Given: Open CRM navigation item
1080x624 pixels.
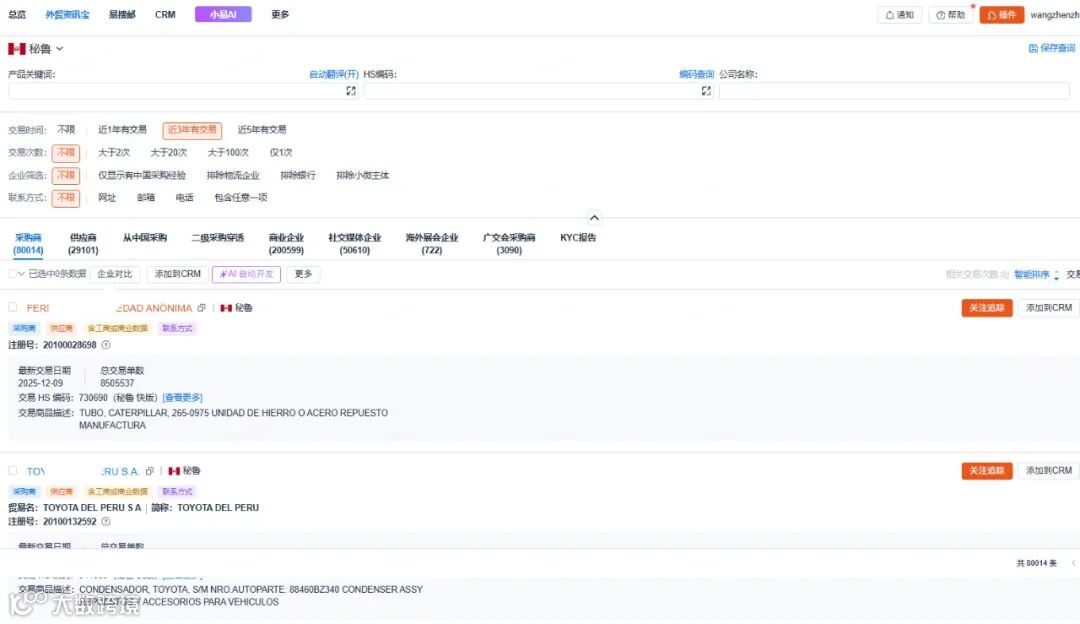Looking at the screenshot, I should 165,14.
